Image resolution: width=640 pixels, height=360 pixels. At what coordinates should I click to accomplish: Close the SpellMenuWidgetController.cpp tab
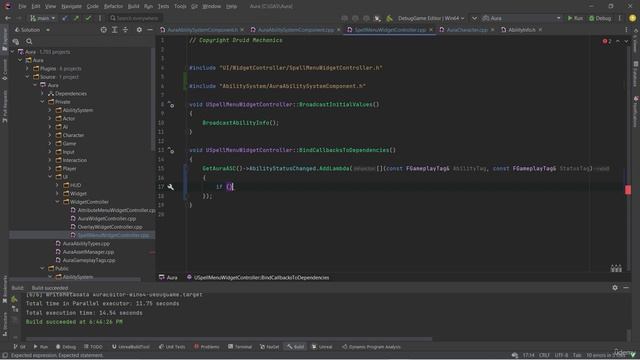click(x=431, y=30)
